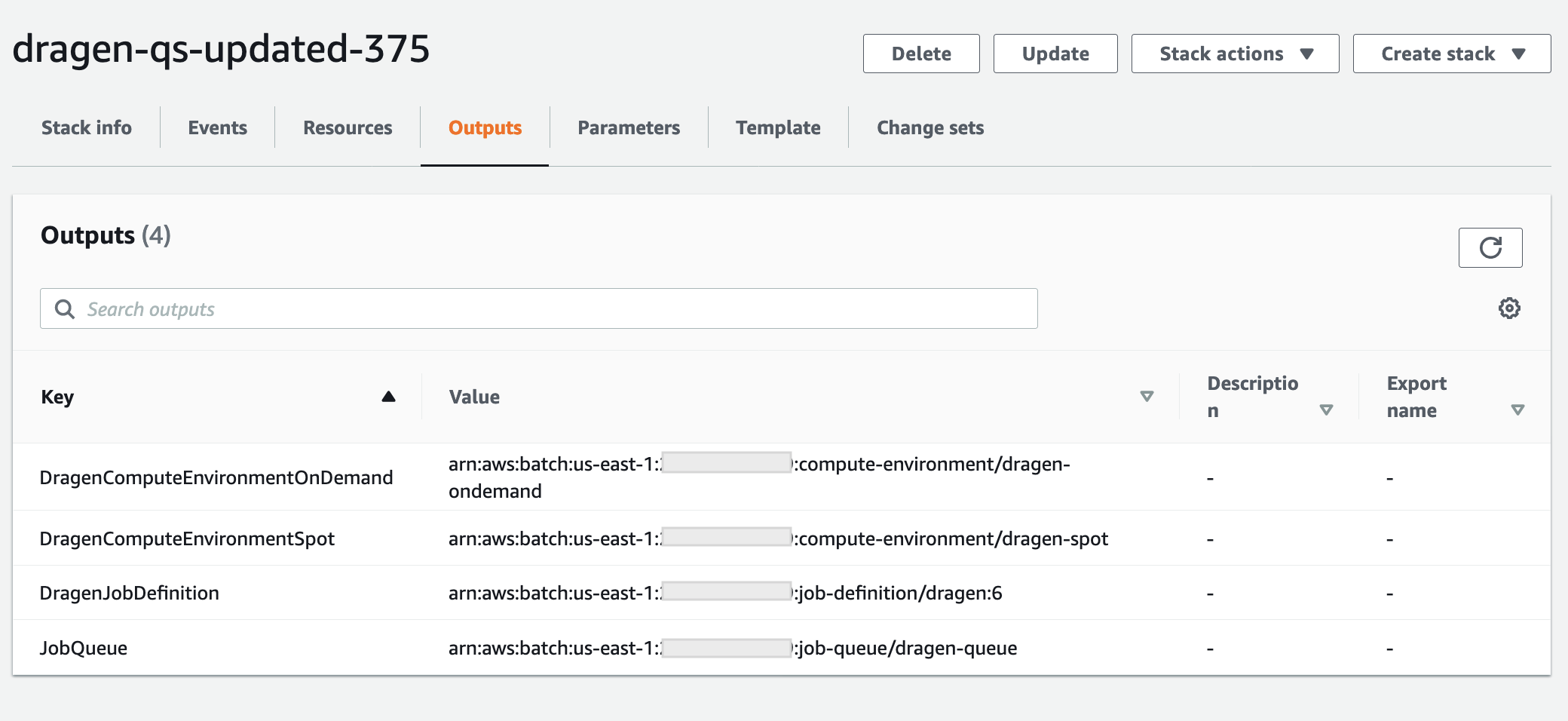This screenshot has width=1568, height=721.
Task: Click the Value column header
Action: click(474, 397)
